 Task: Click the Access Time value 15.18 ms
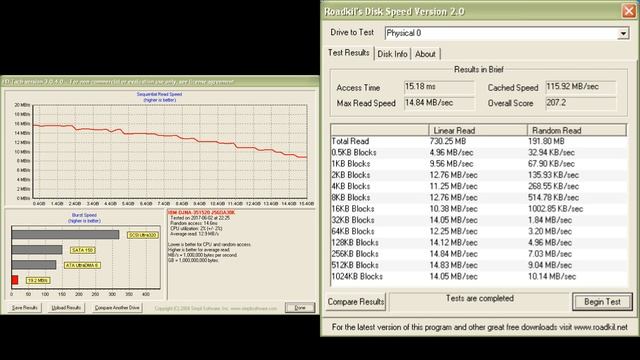[x=439, y=87]
